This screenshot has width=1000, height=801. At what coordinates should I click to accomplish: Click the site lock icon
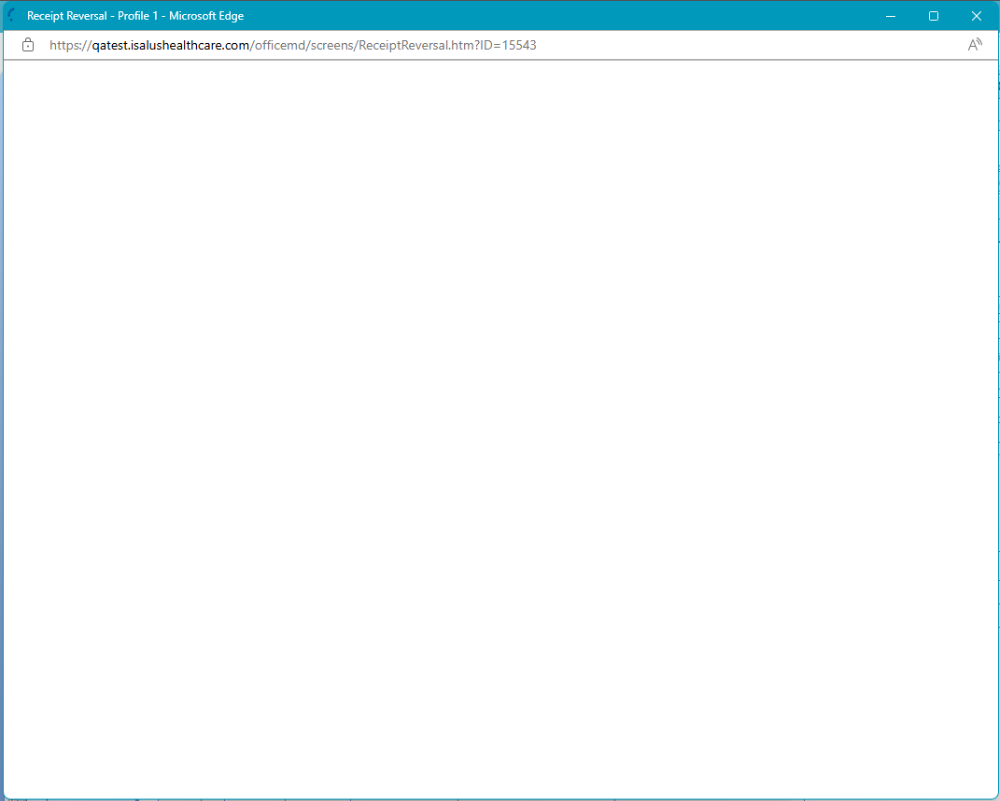(27, 45)
